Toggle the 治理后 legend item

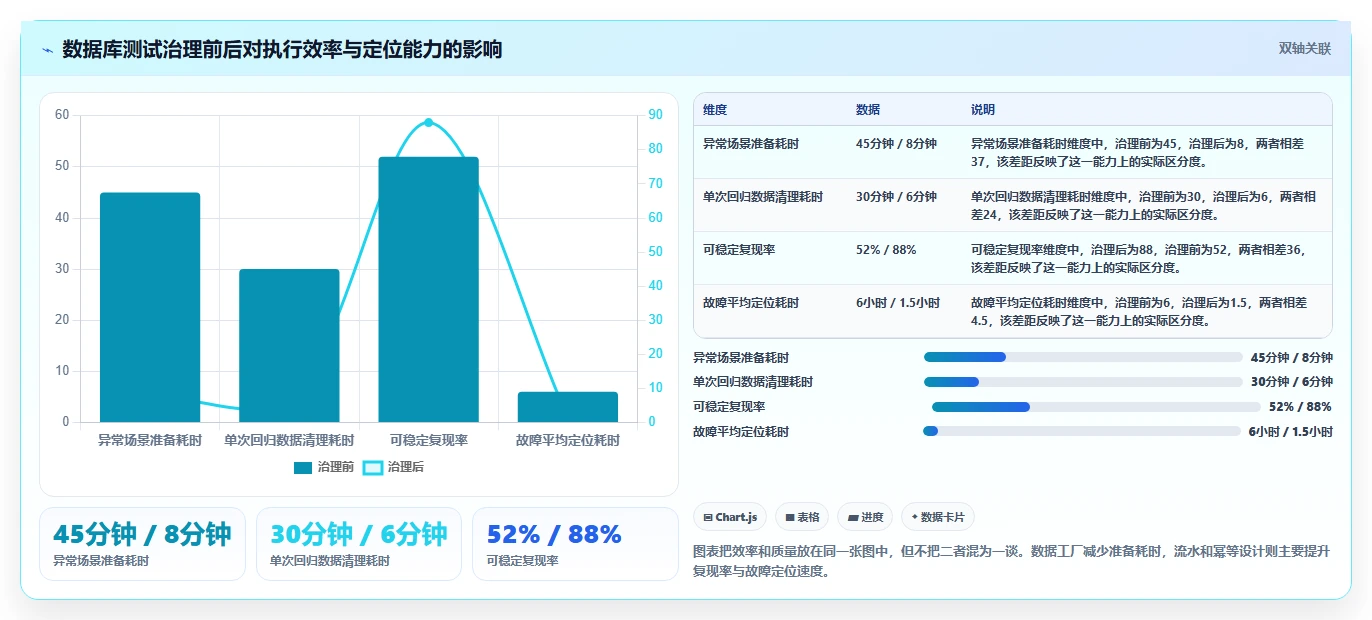(393, 467)
